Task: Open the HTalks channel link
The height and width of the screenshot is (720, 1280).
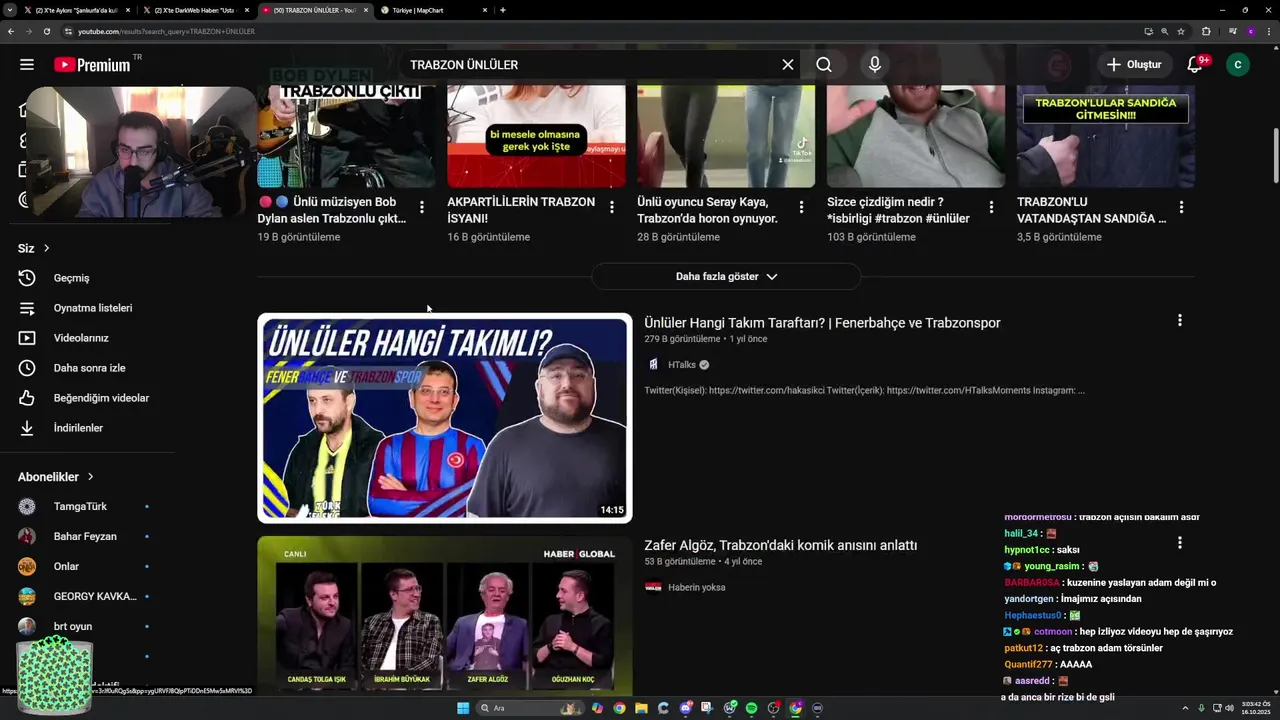Action: pos(682,365)
